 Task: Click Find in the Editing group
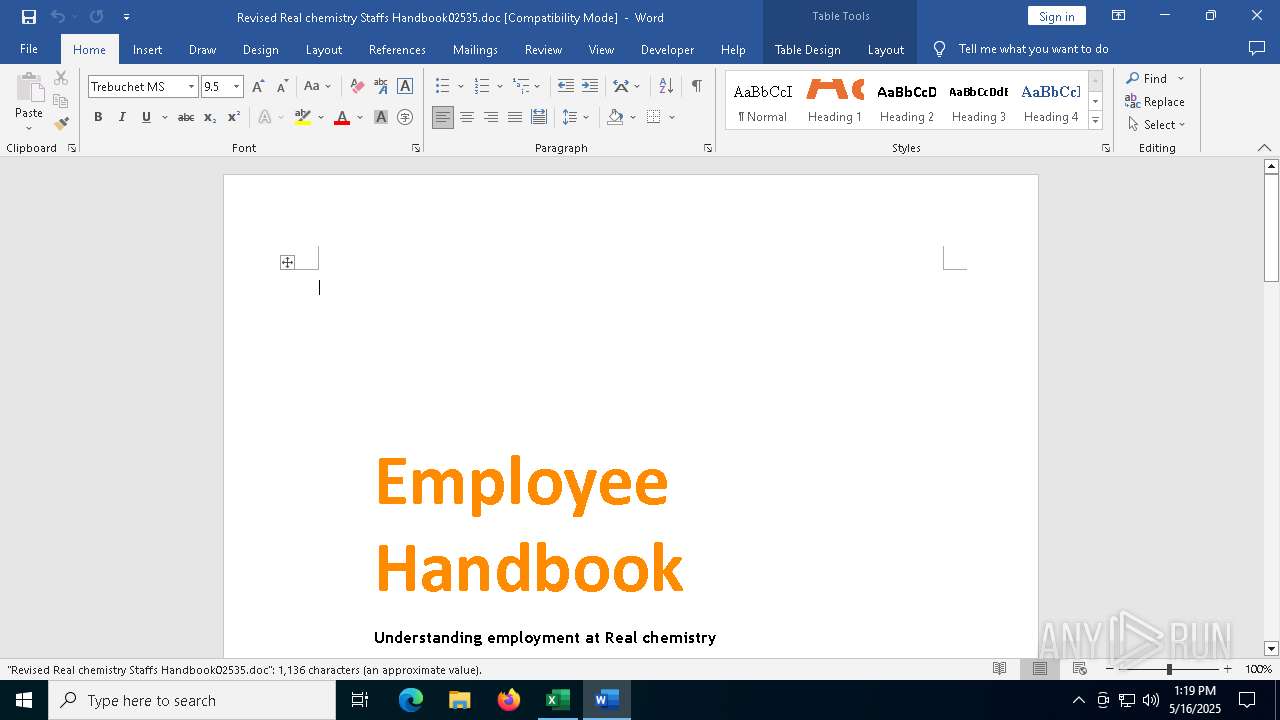[1146, 78]
